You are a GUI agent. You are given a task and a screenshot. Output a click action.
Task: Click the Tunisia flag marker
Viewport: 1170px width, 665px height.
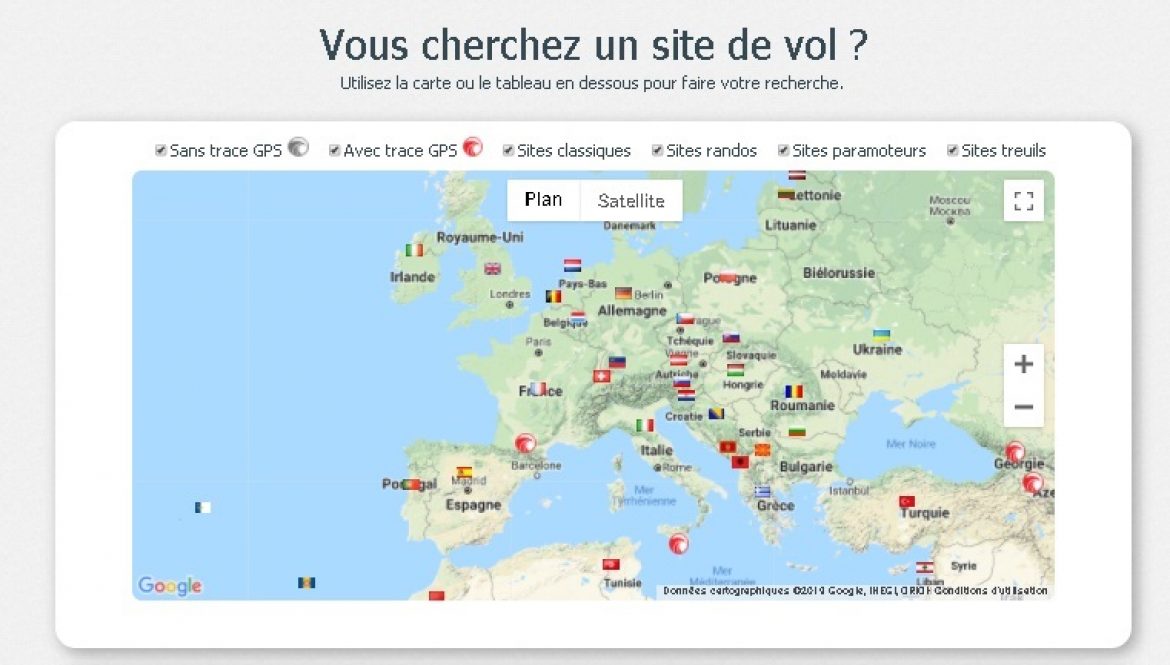coord(611,564)
